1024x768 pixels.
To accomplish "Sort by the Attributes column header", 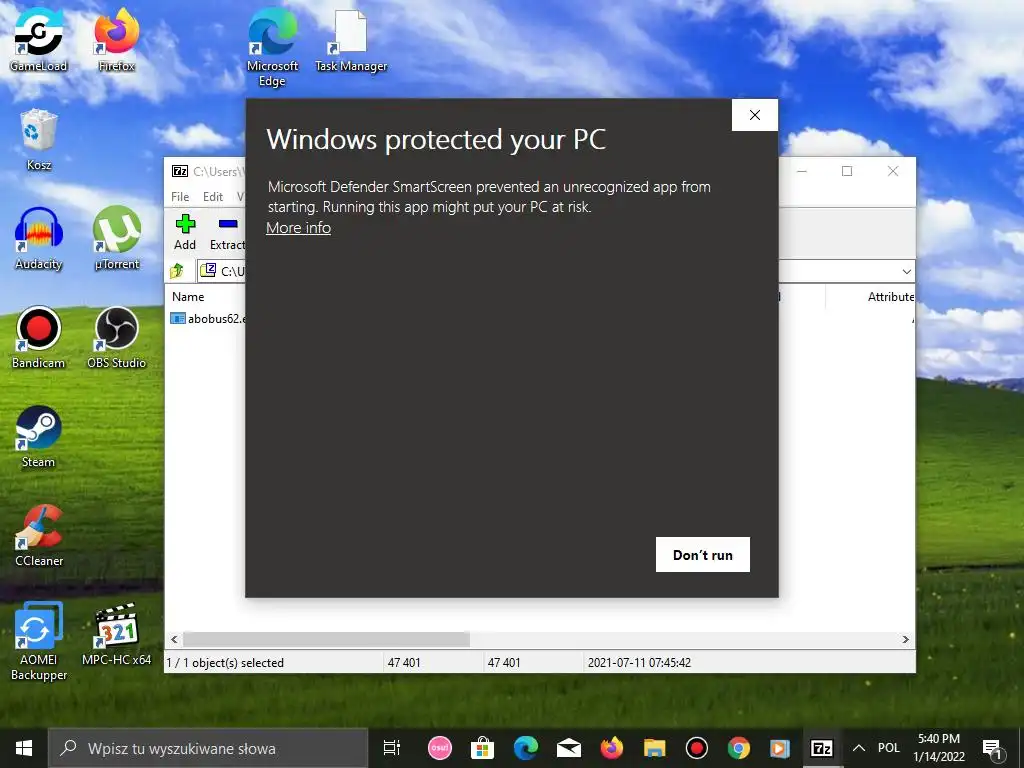I will [891, 296].
